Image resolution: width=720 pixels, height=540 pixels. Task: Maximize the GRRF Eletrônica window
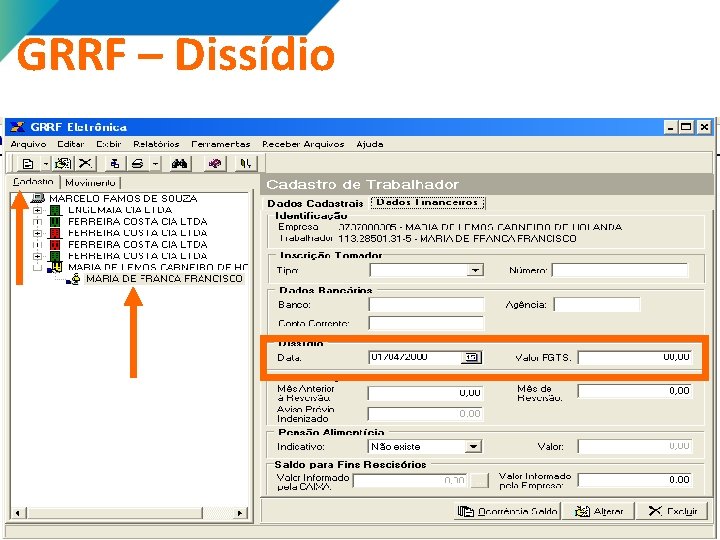tap(686, 127)
